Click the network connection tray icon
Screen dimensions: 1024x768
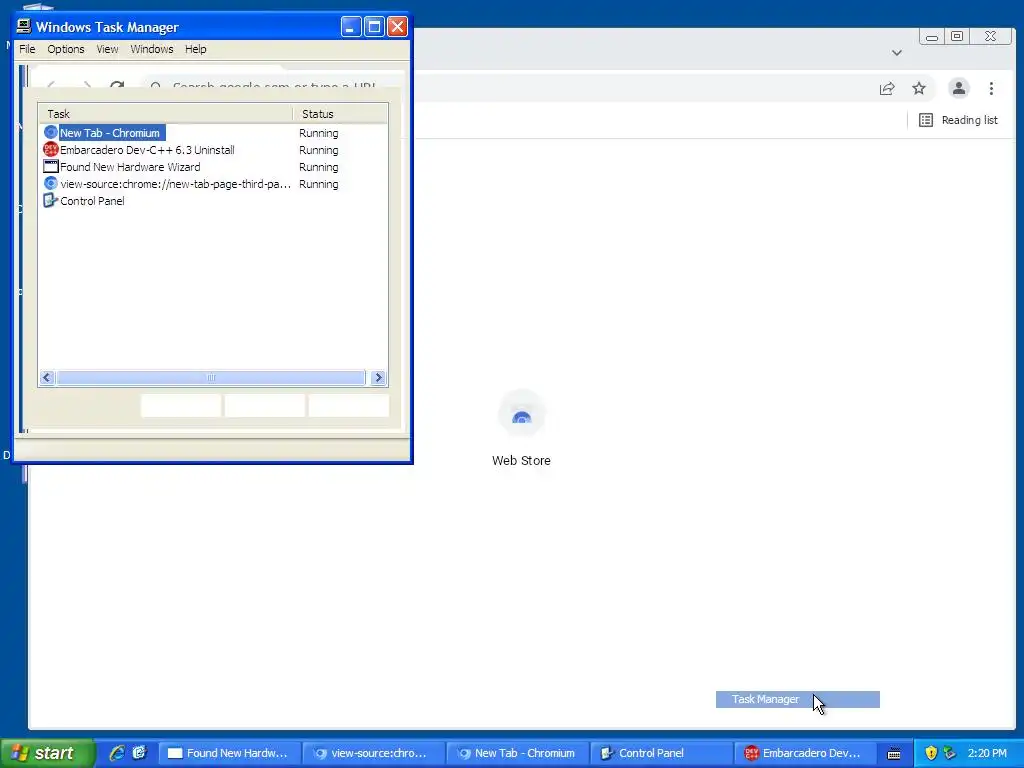950,753
